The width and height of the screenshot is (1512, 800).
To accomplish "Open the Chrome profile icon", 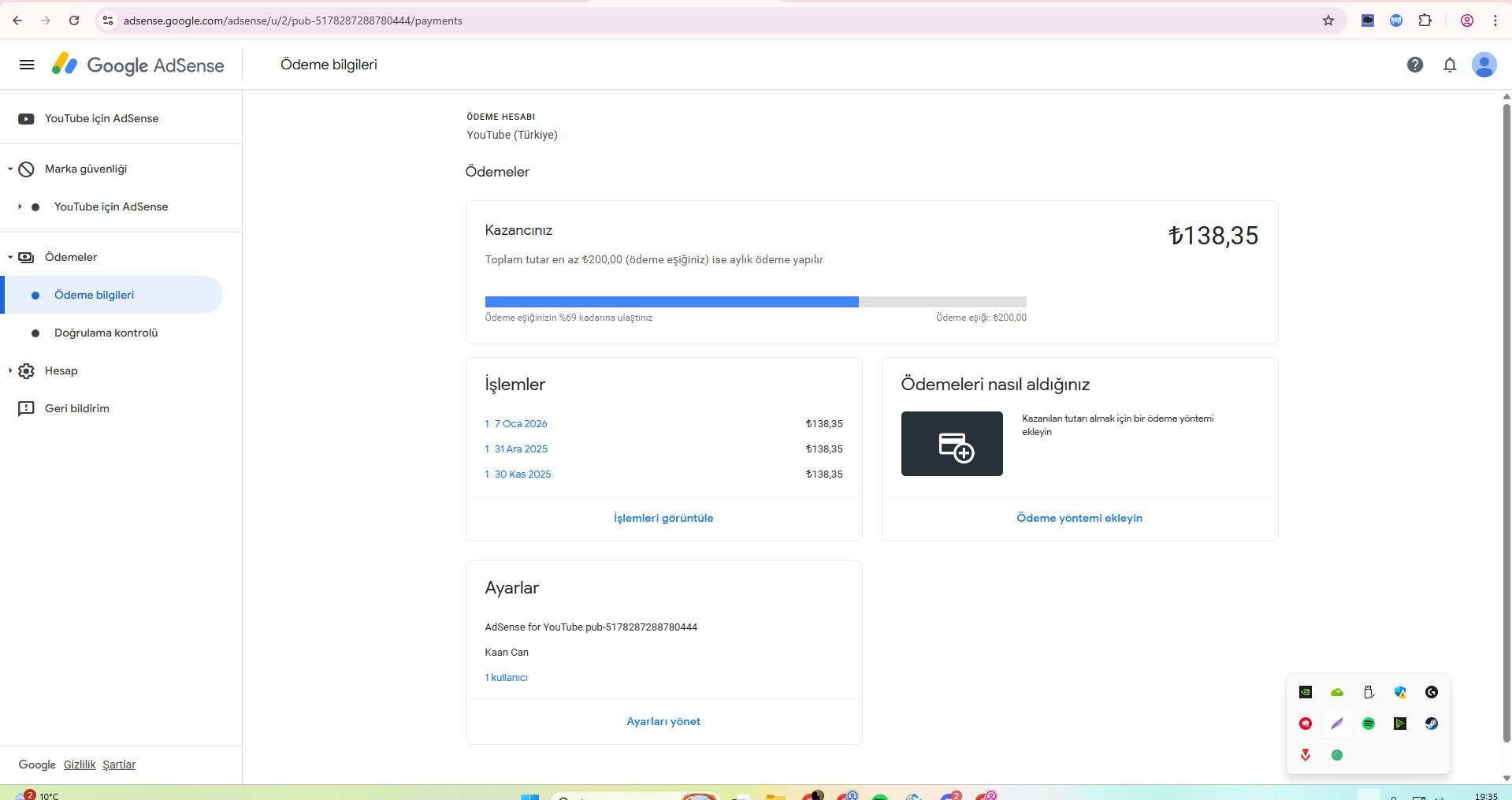I will (1467, 20).
